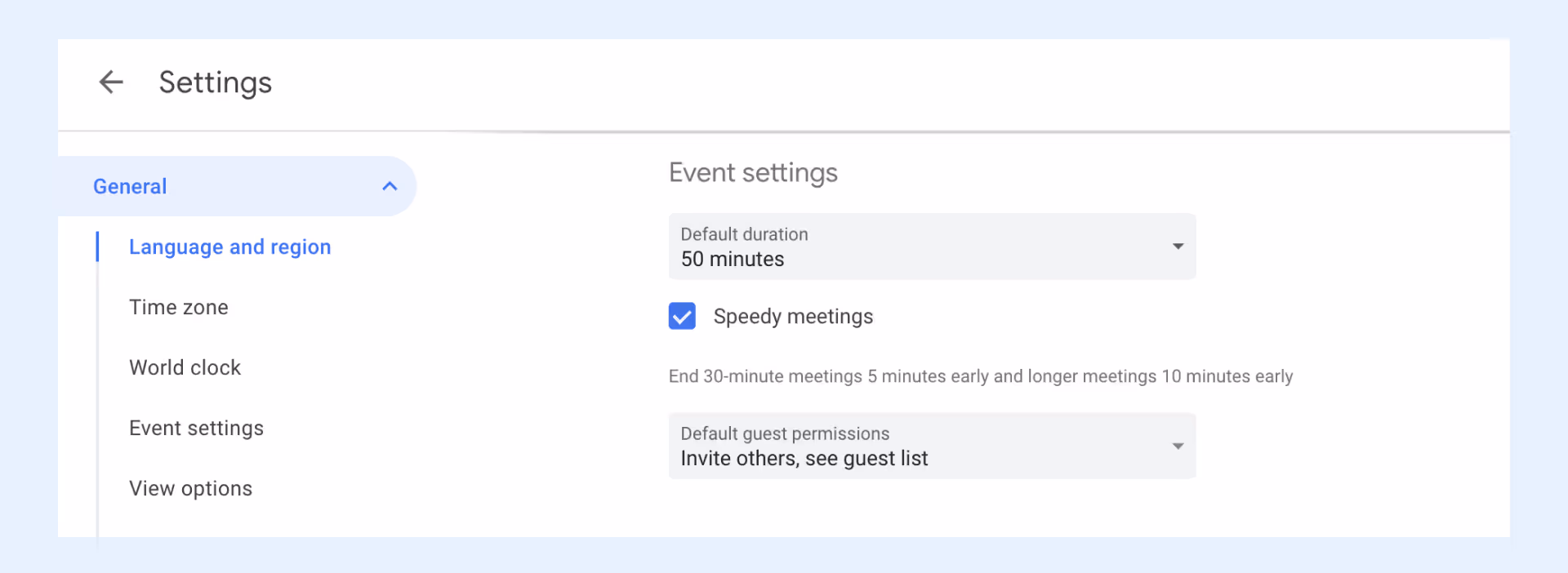Click 'Invite others, see guest list' value
Viewport: 1568px width, 573px height.
point(804,459)
